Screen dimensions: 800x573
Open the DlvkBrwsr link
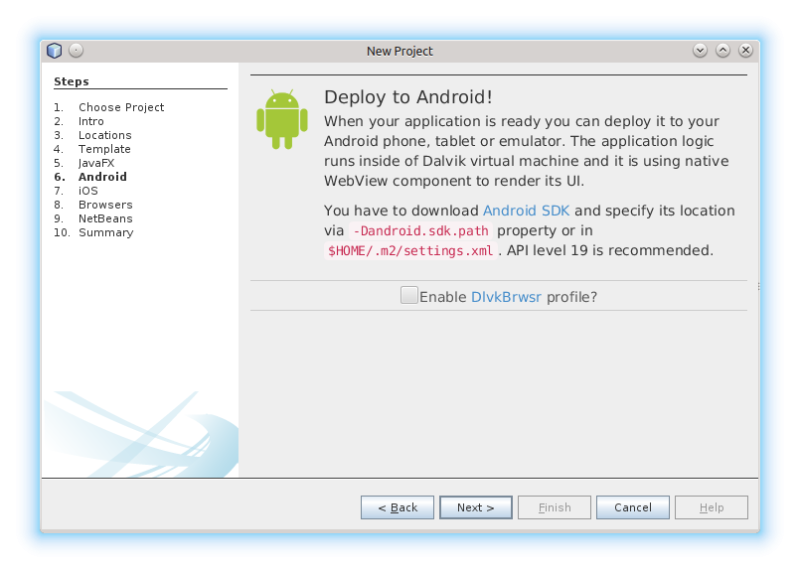[506, 297]
